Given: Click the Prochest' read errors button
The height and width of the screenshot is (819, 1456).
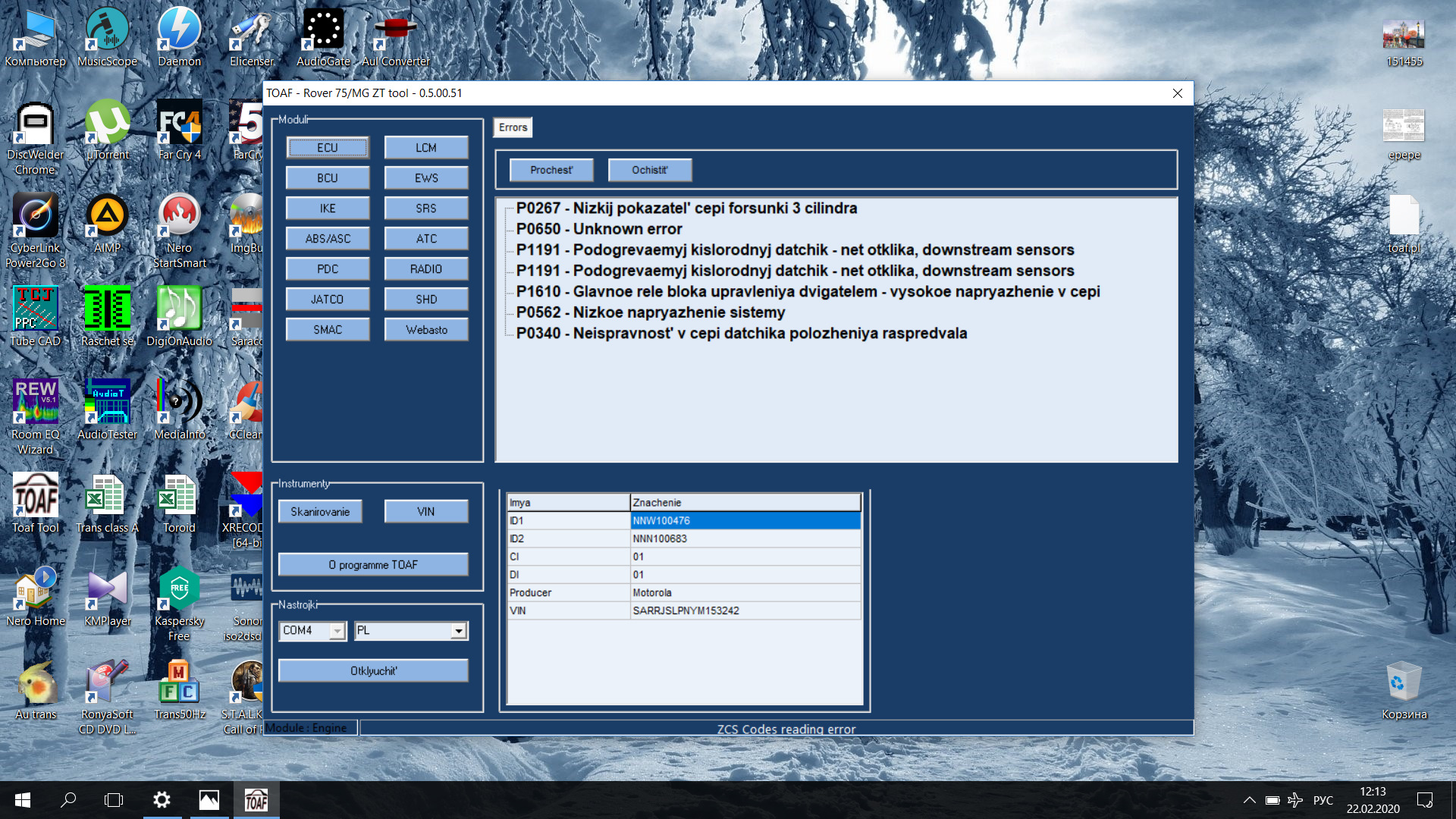Looking at the screenshot, I should pyautogui.click(x=551, y=169).
